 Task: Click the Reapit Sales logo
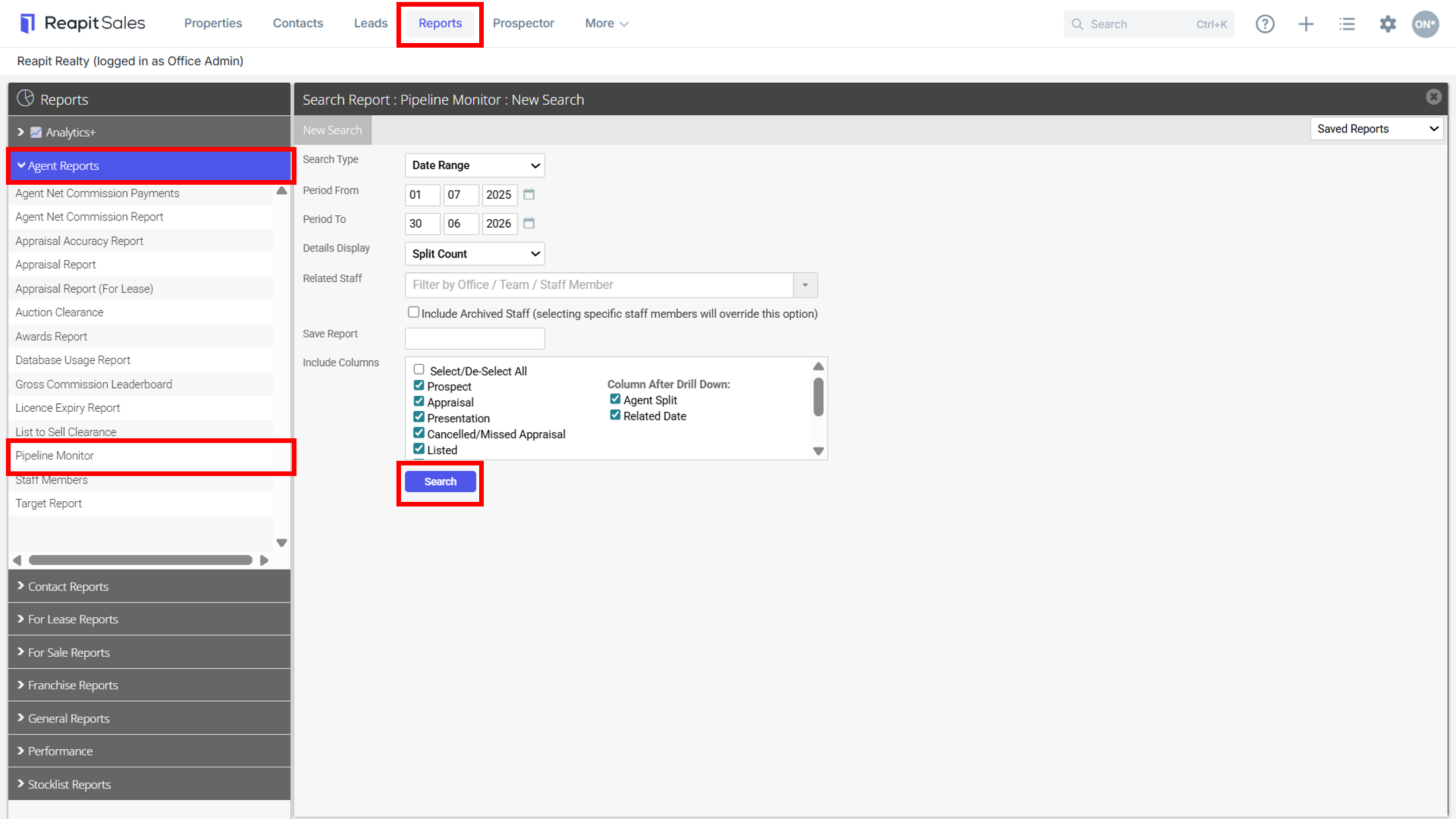82,23
